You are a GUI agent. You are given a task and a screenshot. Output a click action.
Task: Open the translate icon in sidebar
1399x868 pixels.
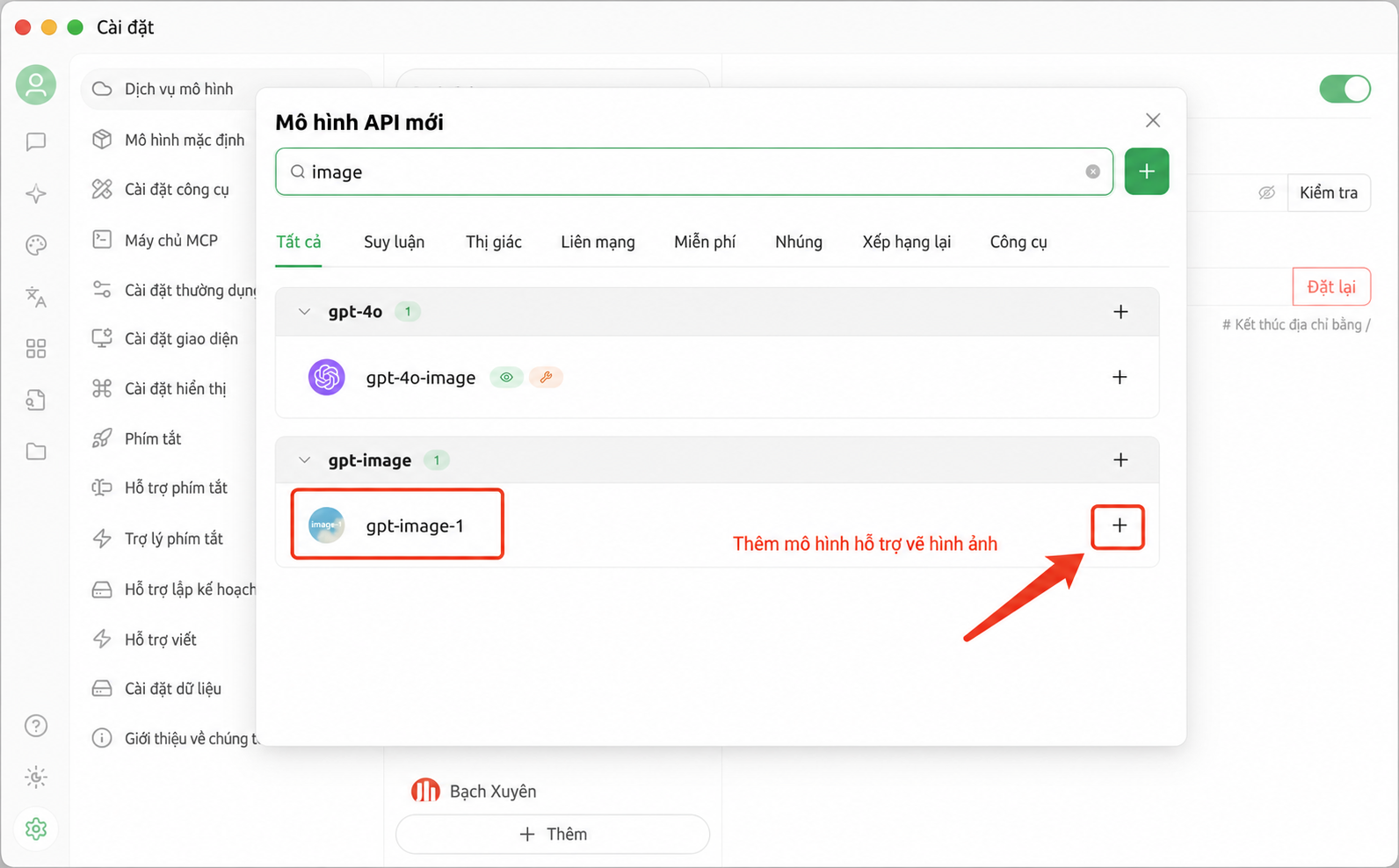tap(36, 297)
